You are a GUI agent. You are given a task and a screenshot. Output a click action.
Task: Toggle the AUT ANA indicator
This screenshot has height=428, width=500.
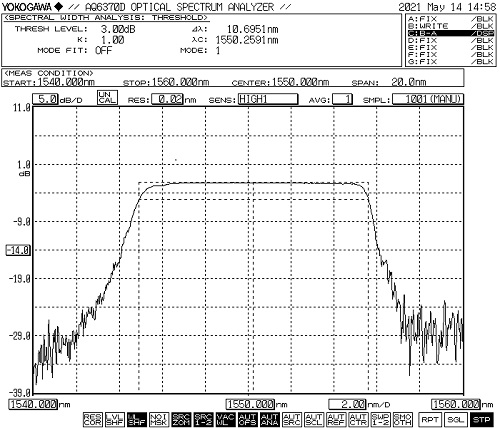(x=270, y=419)
